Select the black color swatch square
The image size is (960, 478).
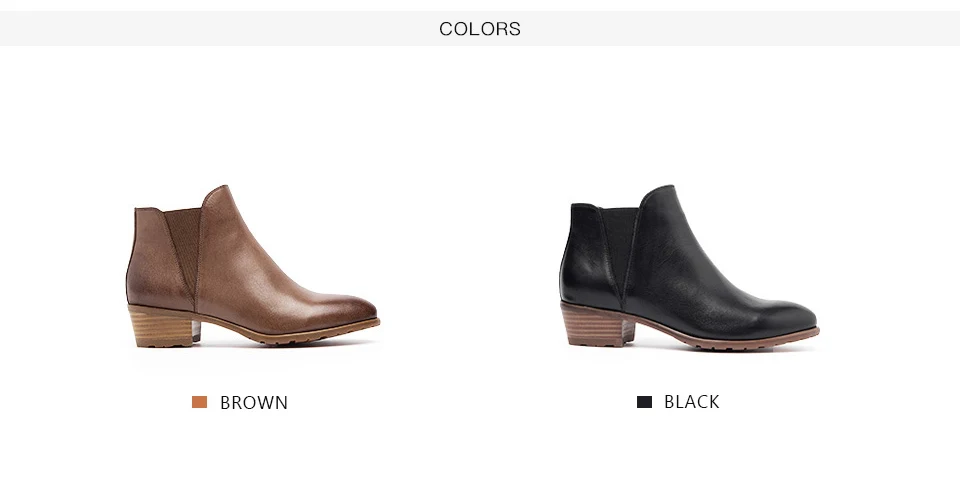point(644,401)
